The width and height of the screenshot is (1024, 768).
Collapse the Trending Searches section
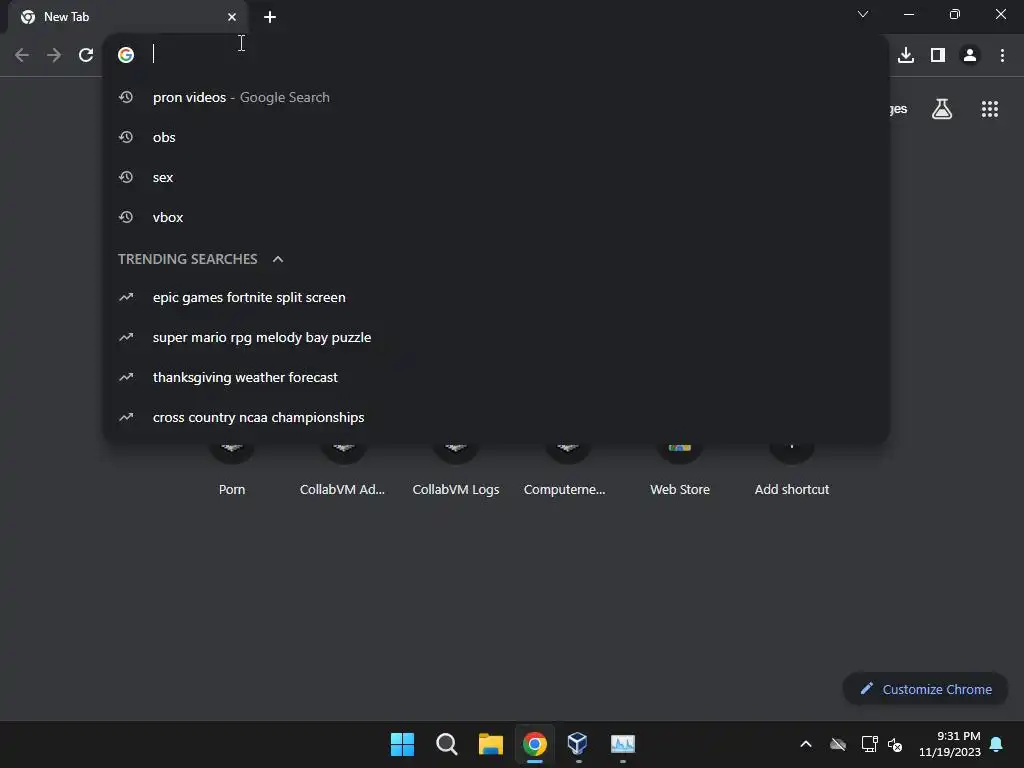coord(278,259)
